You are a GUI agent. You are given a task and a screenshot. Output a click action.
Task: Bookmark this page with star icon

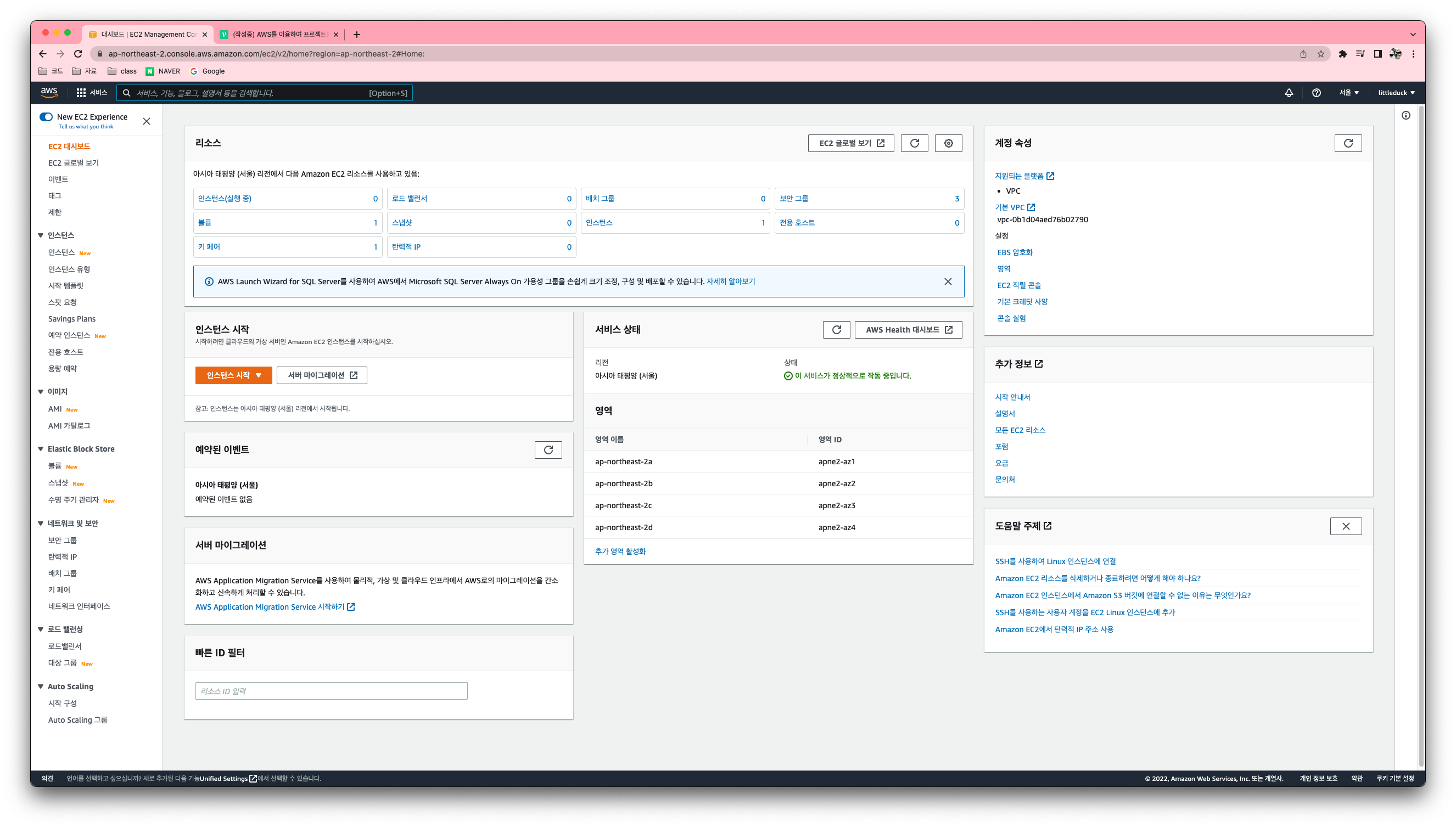(x=1321, y=53)
